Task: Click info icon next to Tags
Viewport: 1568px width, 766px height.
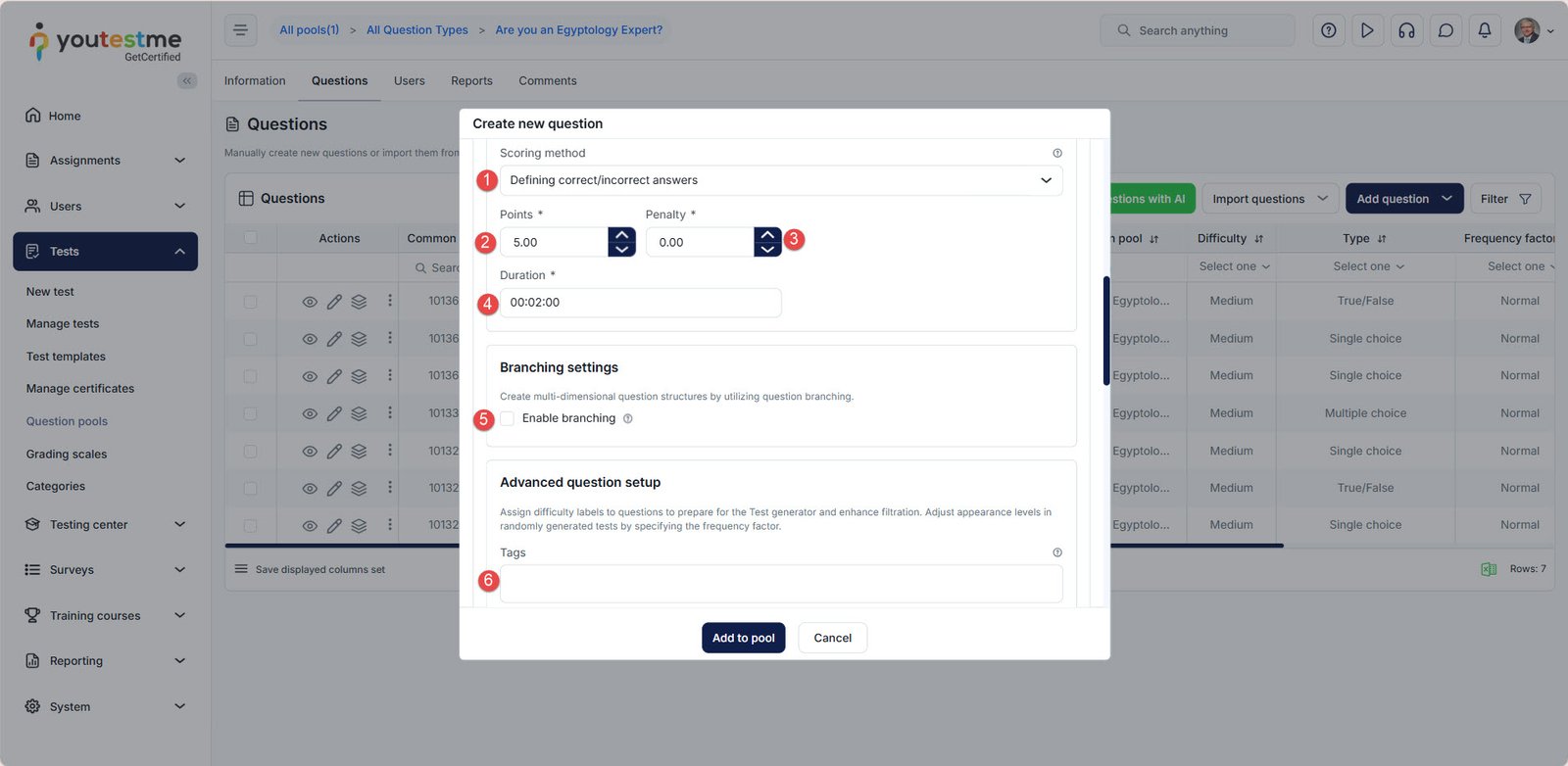Action: (x=1057, y=552)
